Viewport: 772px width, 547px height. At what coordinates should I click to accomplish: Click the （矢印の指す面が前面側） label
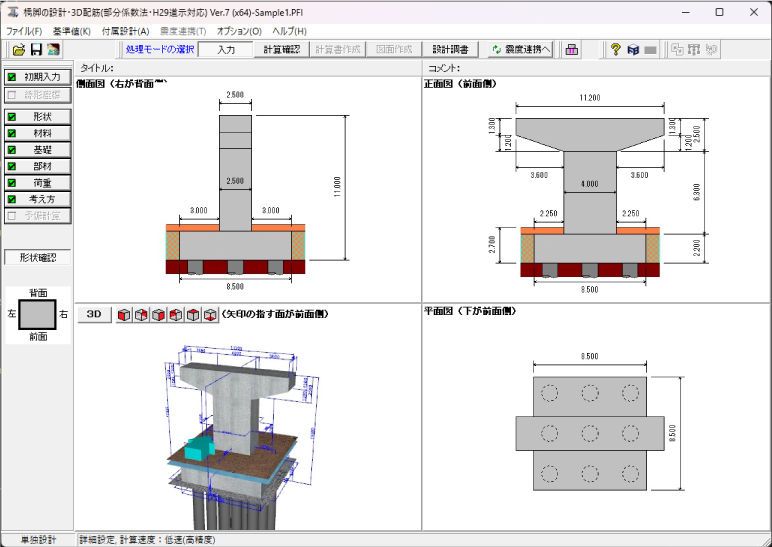point(276,314)
